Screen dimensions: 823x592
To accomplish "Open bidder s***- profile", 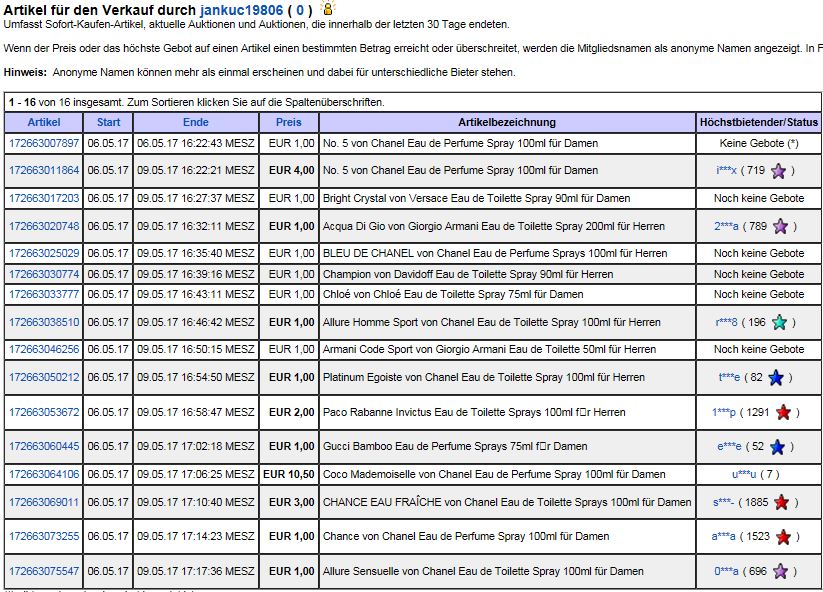I will pos(724,502).
